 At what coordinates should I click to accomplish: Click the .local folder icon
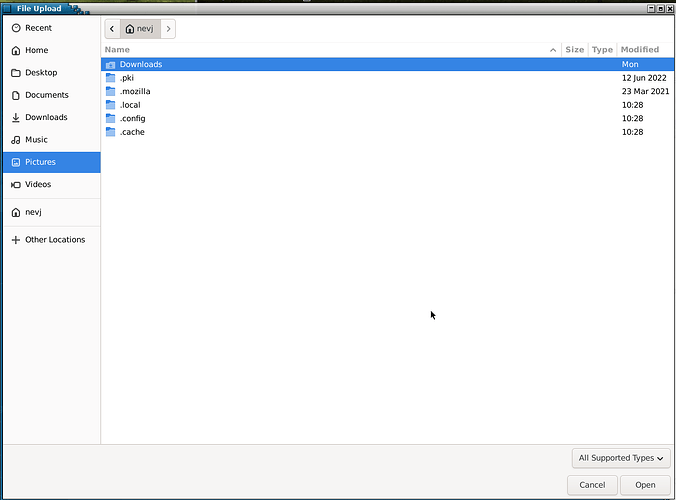coord(111,105)
